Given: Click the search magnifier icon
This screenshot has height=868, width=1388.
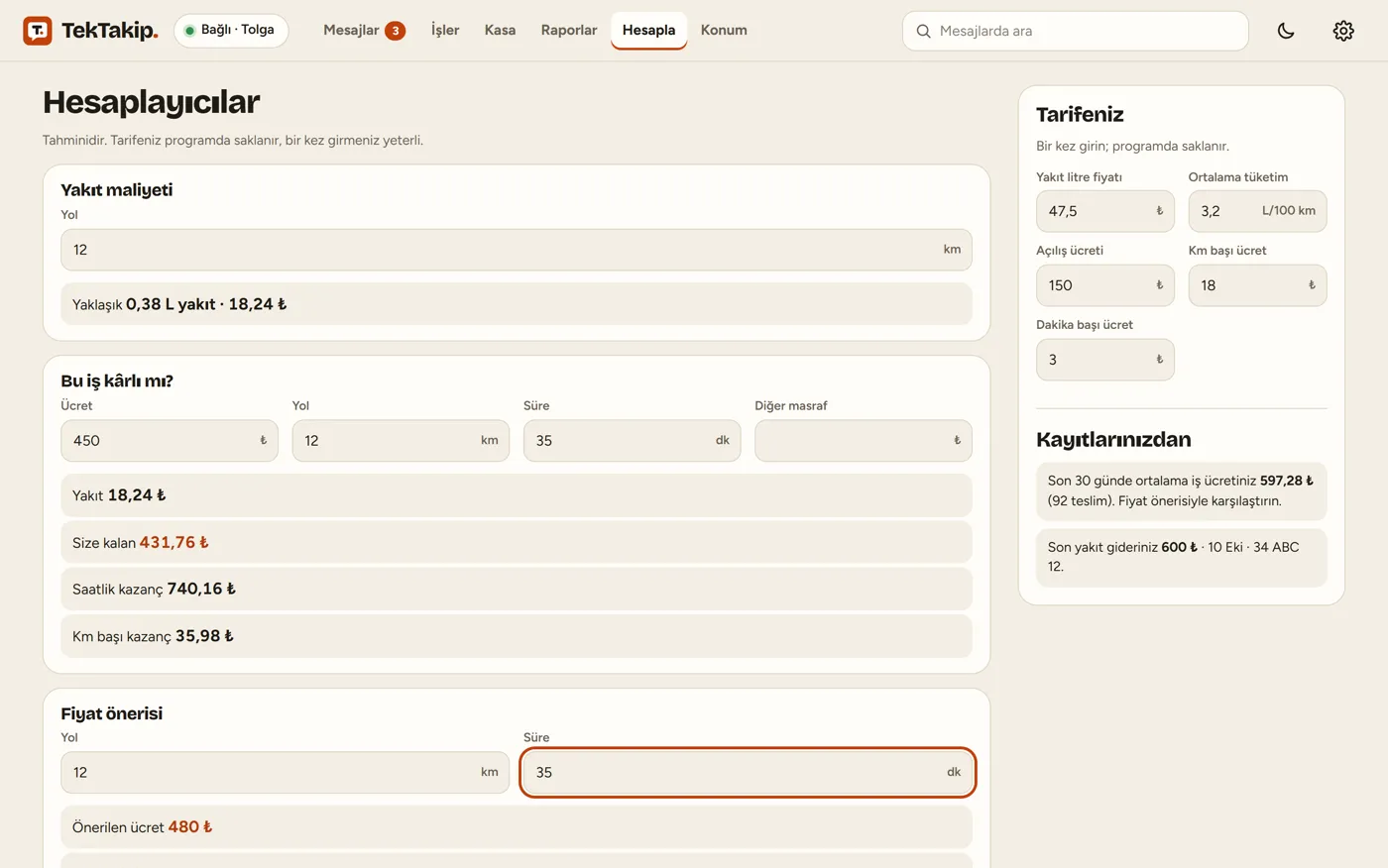Looking at the screenshot, I should (923, 31).
